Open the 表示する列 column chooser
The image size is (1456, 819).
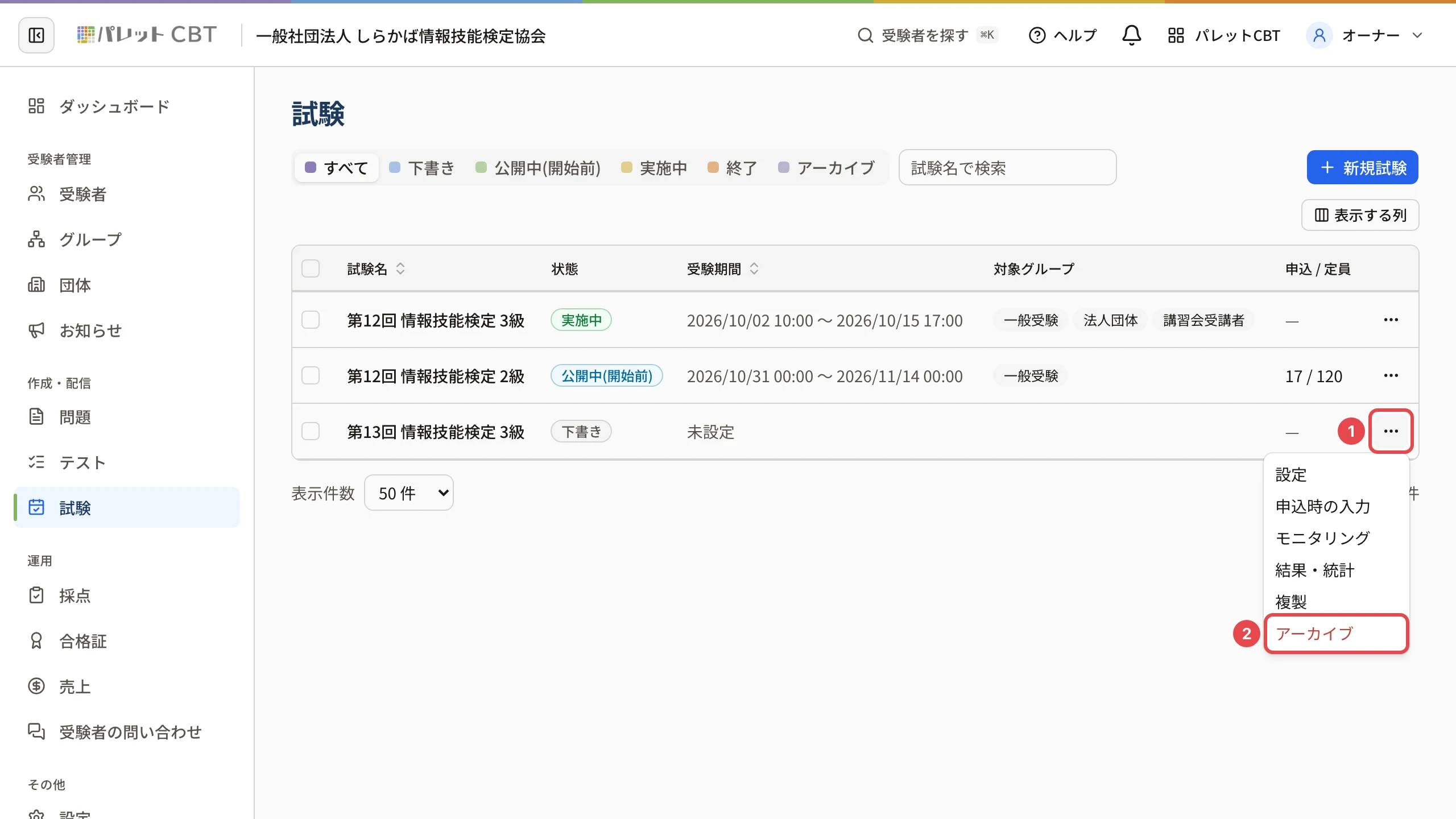[x=1360, y=215]
